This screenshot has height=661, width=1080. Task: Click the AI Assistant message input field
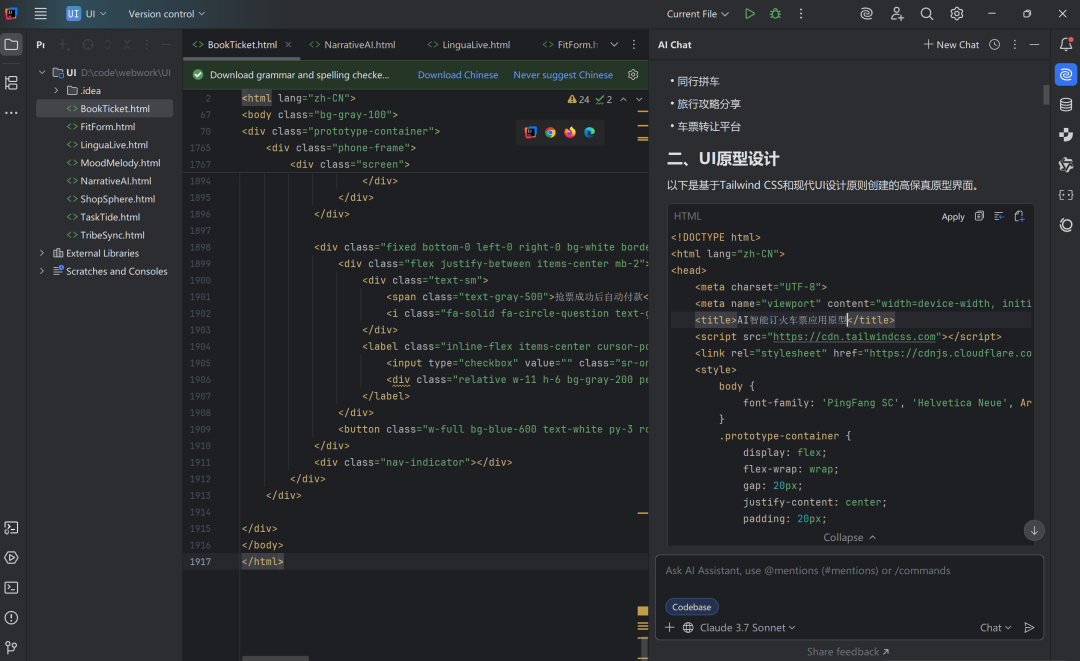tap(849, 571)
